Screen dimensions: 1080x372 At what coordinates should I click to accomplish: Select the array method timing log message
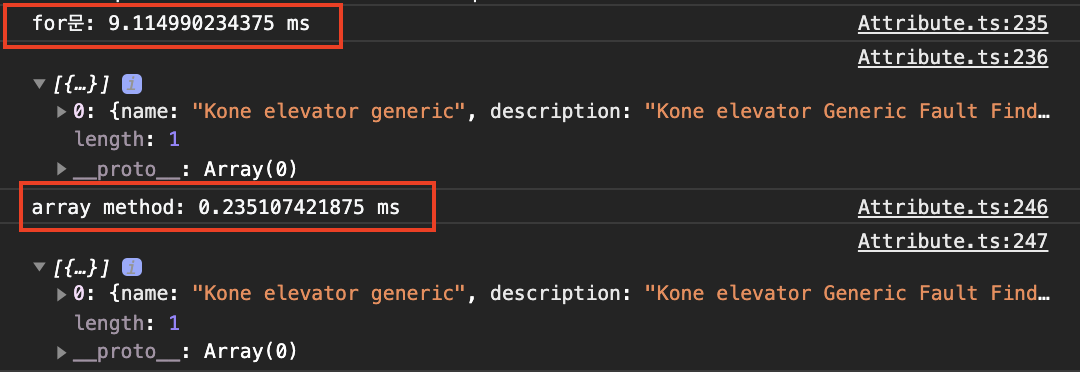216,207
